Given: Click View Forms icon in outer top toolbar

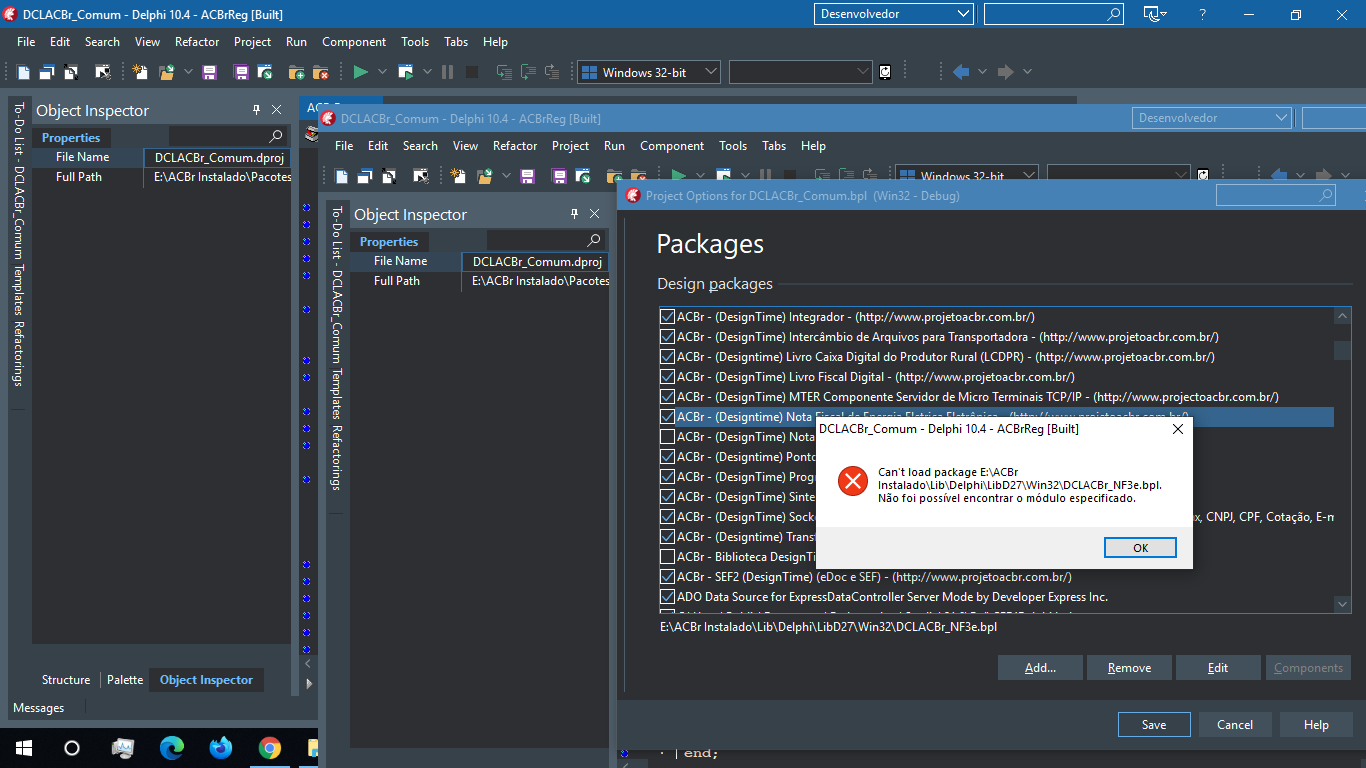Looking at the screenshot, I should tap(71, 72).
